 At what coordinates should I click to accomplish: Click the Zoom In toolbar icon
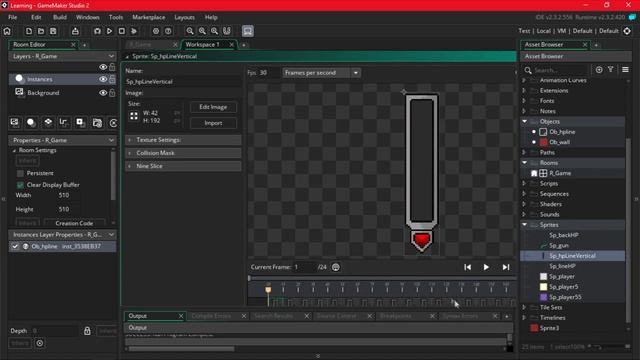point(214,31)
